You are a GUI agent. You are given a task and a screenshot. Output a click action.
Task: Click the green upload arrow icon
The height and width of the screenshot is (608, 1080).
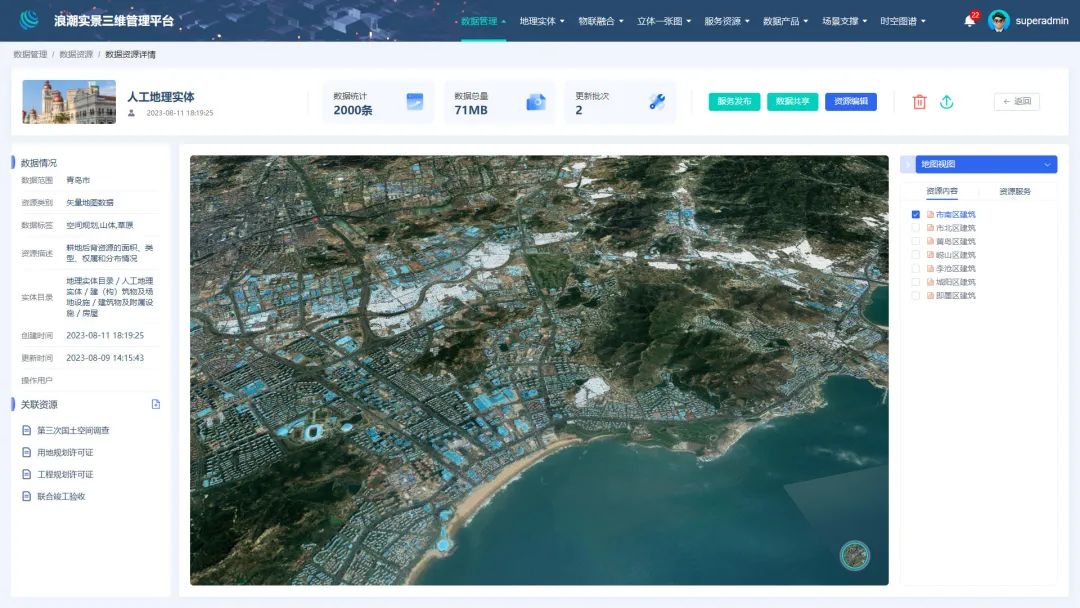[x=946, y=102]
